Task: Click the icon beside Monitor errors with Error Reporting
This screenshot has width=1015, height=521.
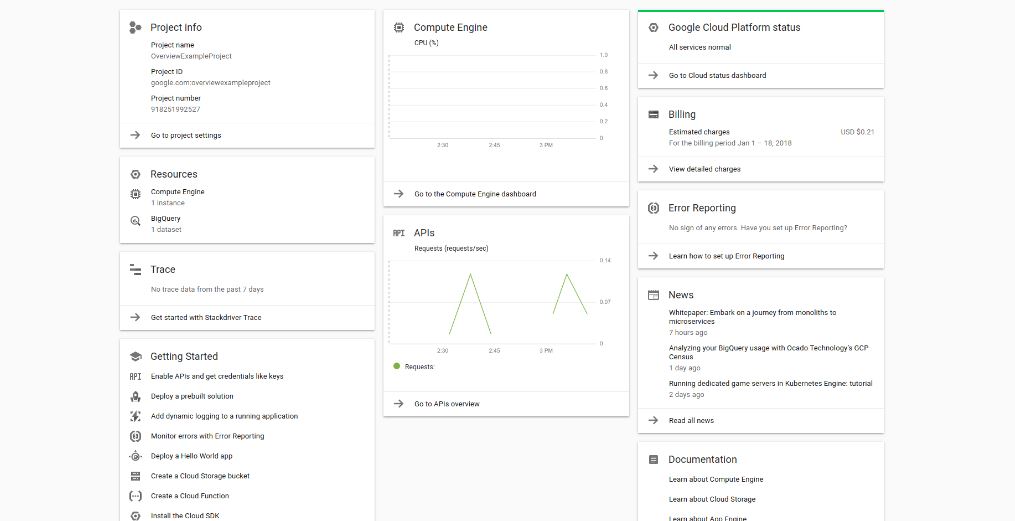Action: click(x=135, y=436)
